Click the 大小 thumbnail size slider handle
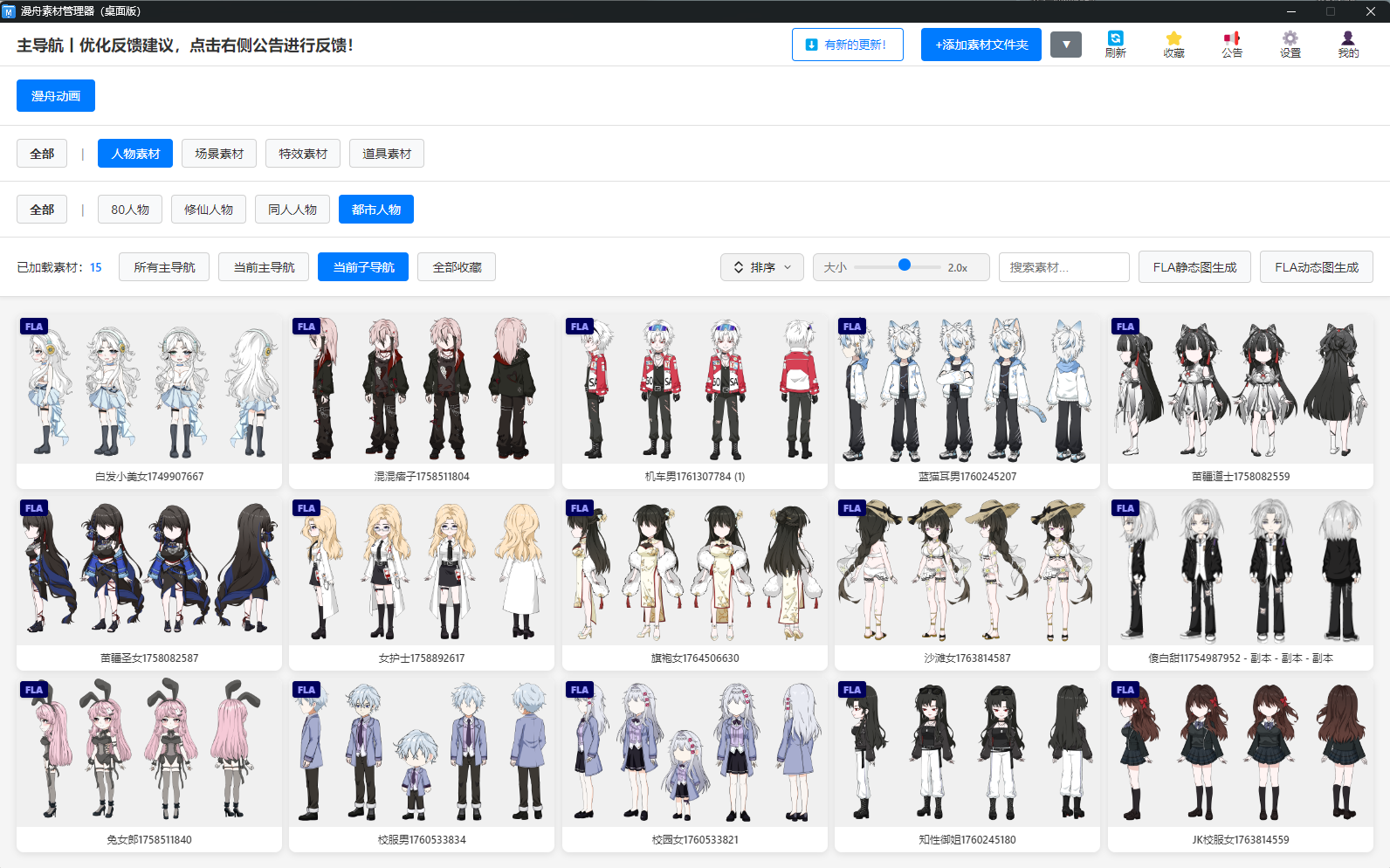The width and height of the screenshot is (1390, 868). click(905, 265)
